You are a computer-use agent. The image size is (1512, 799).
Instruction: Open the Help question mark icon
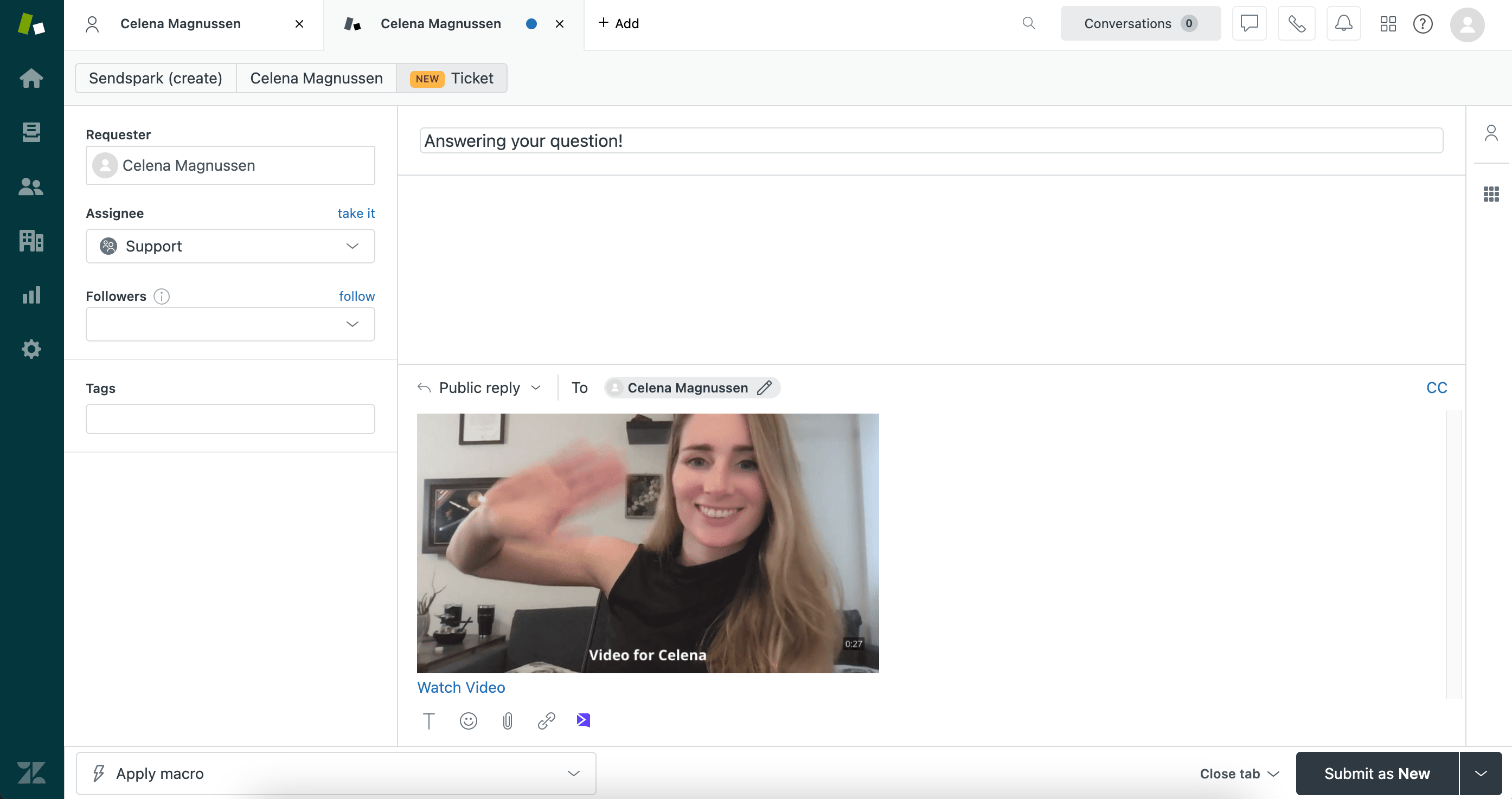pos(1423,23)
